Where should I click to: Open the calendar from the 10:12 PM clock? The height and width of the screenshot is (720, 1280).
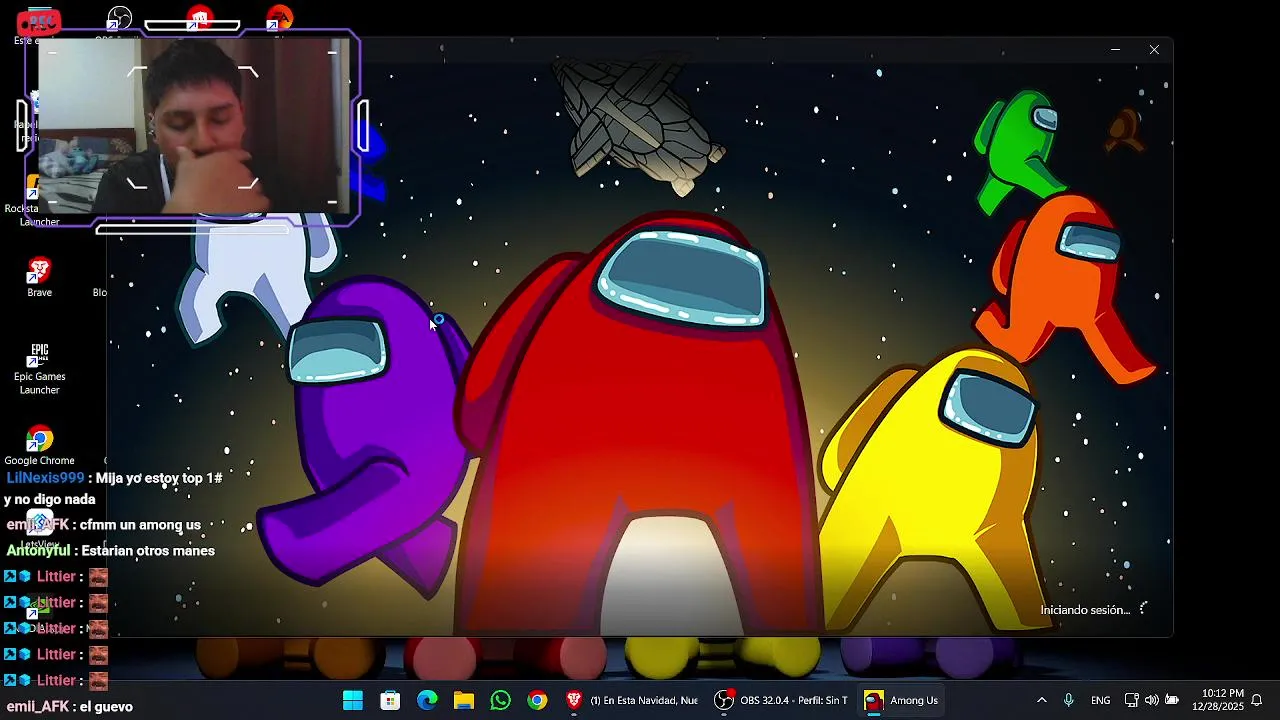pos(1217,700)
